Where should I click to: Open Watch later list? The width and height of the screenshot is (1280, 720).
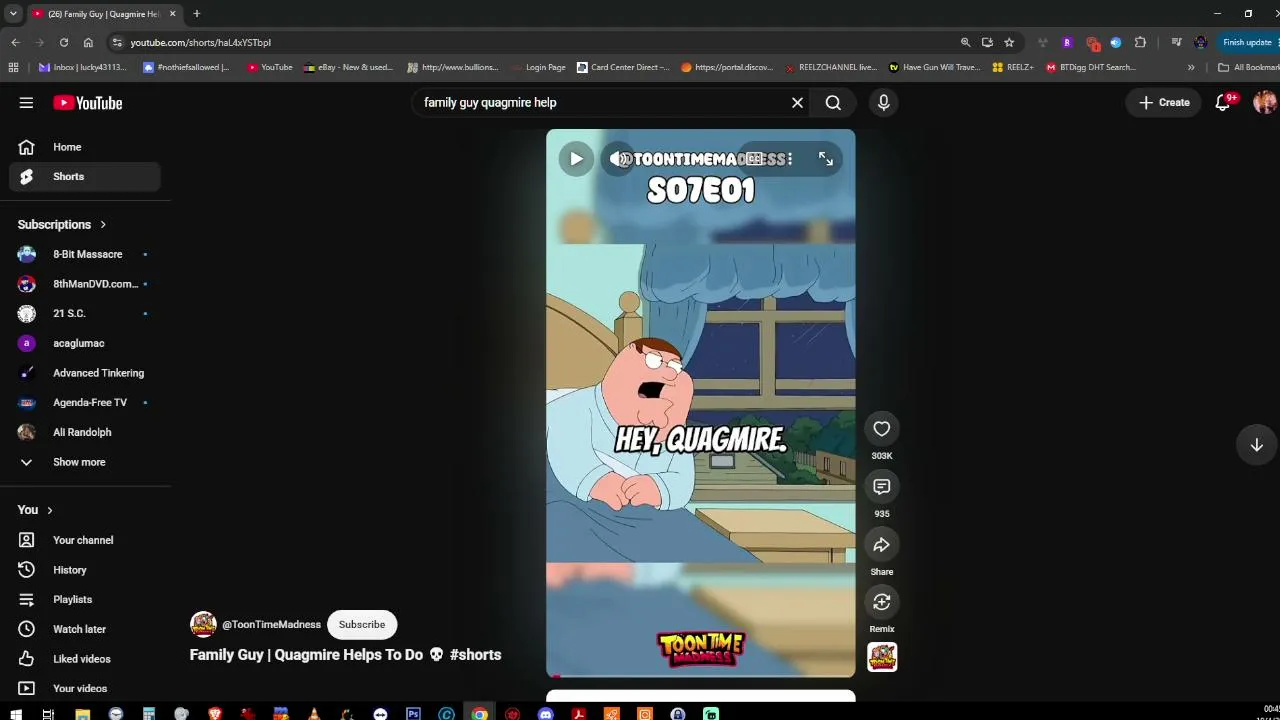tap(86, 629)
